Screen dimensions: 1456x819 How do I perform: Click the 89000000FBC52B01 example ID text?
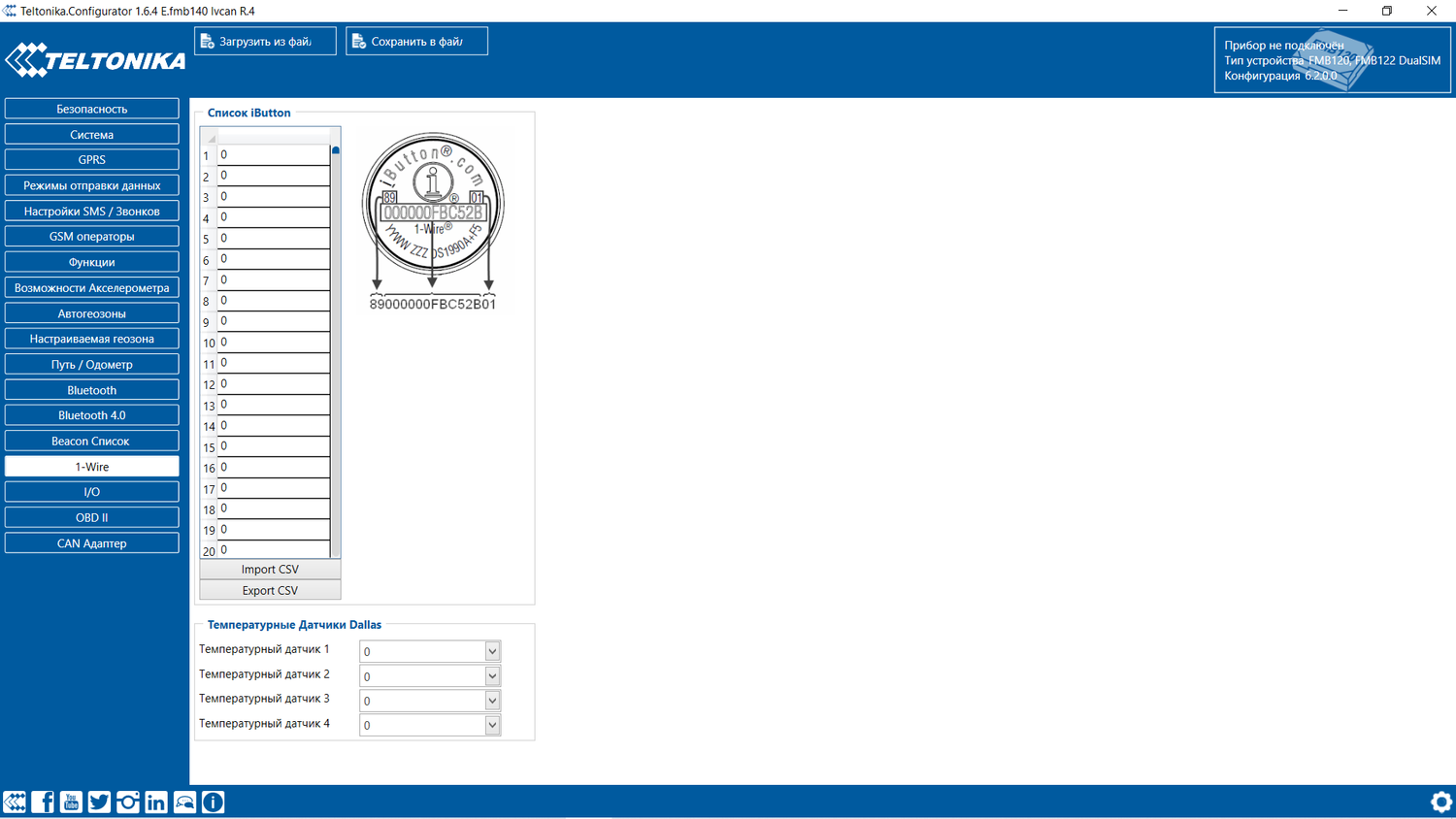433,304
